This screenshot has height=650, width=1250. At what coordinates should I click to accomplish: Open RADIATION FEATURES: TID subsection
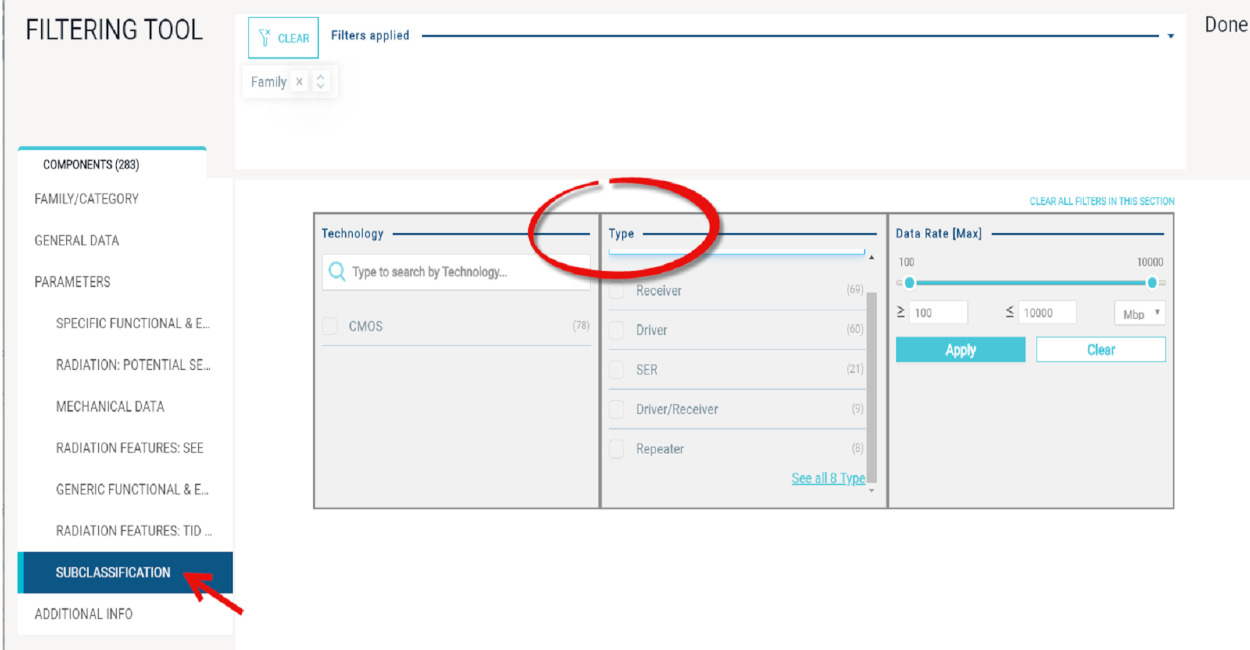[133, 531]
